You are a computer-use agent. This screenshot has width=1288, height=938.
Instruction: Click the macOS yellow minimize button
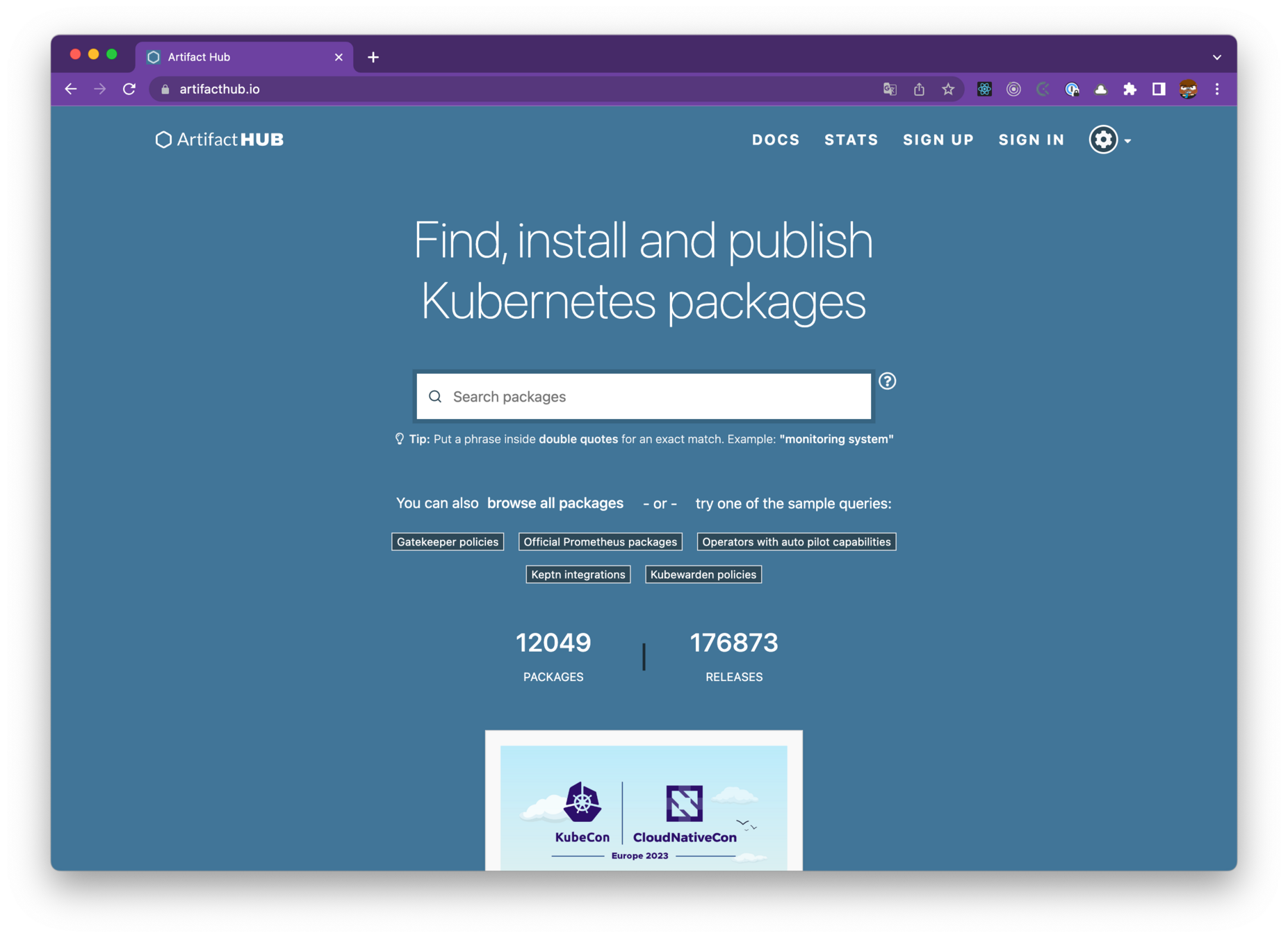click(94, 54)
